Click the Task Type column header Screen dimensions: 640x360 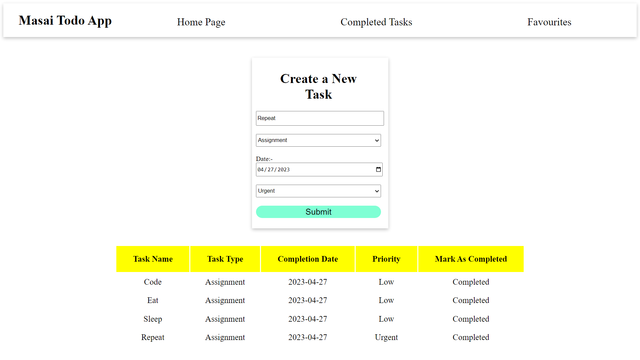[x=225, y=259]
